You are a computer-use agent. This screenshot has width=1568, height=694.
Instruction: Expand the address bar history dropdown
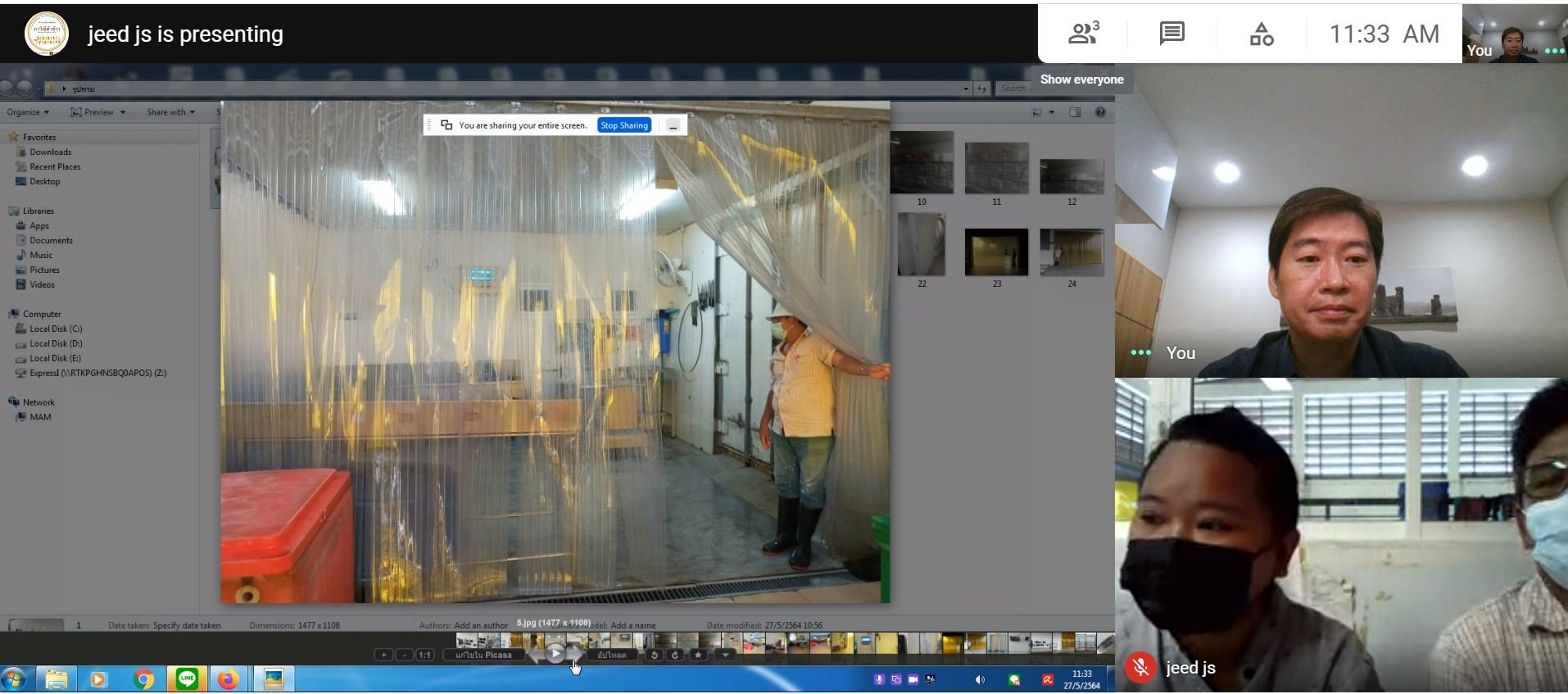pos(966,88)
